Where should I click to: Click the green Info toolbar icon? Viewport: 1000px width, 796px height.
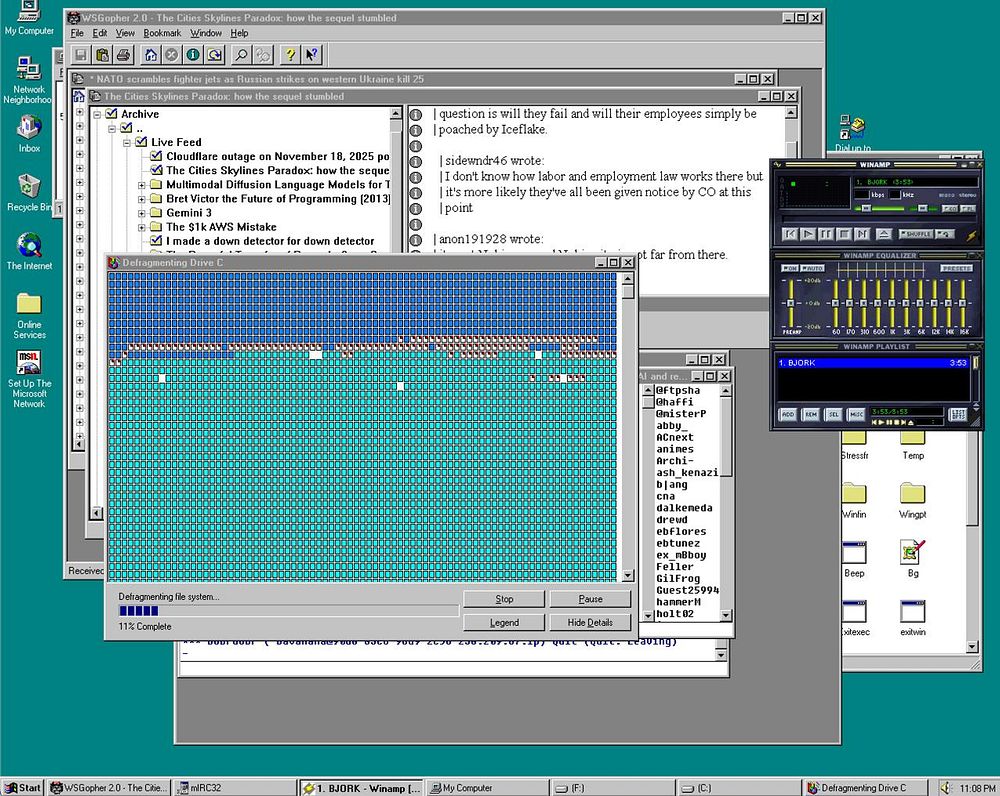193,55
